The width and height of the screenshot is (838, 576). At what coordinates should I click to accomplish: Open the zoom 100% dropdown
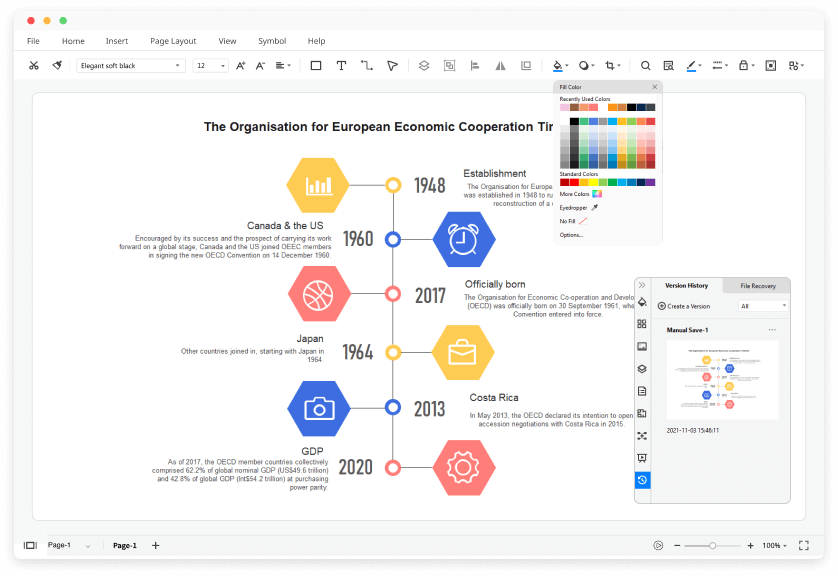774,546
